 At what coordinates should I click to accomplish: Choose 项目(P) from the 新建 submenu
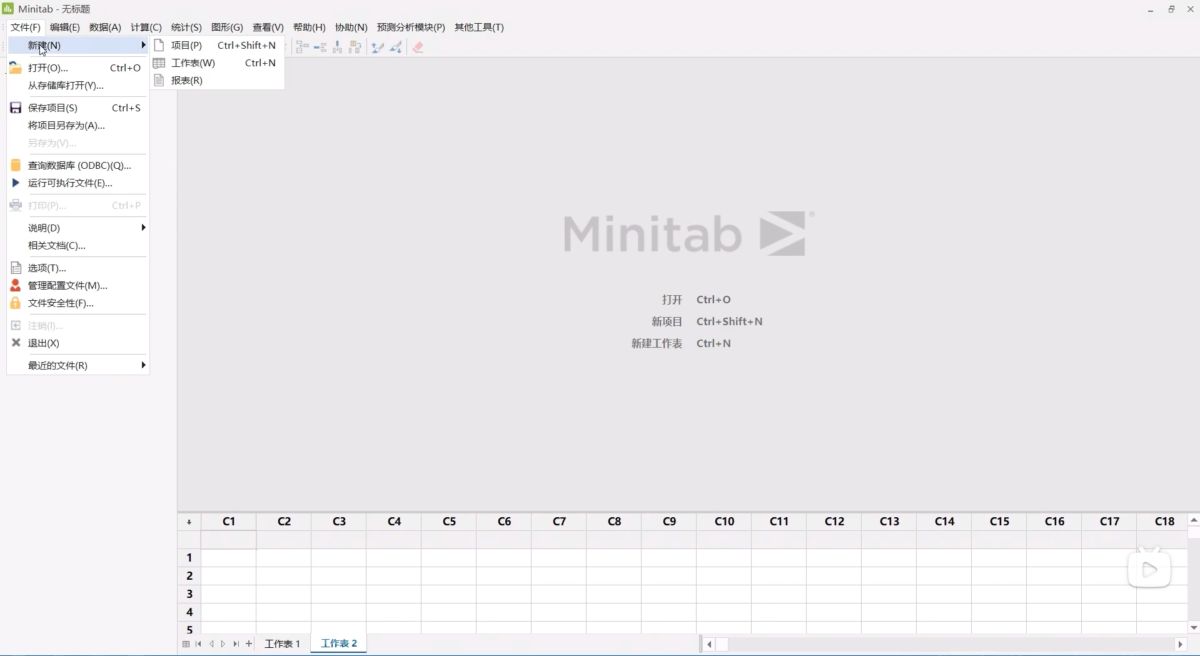[x=217, y=45]
